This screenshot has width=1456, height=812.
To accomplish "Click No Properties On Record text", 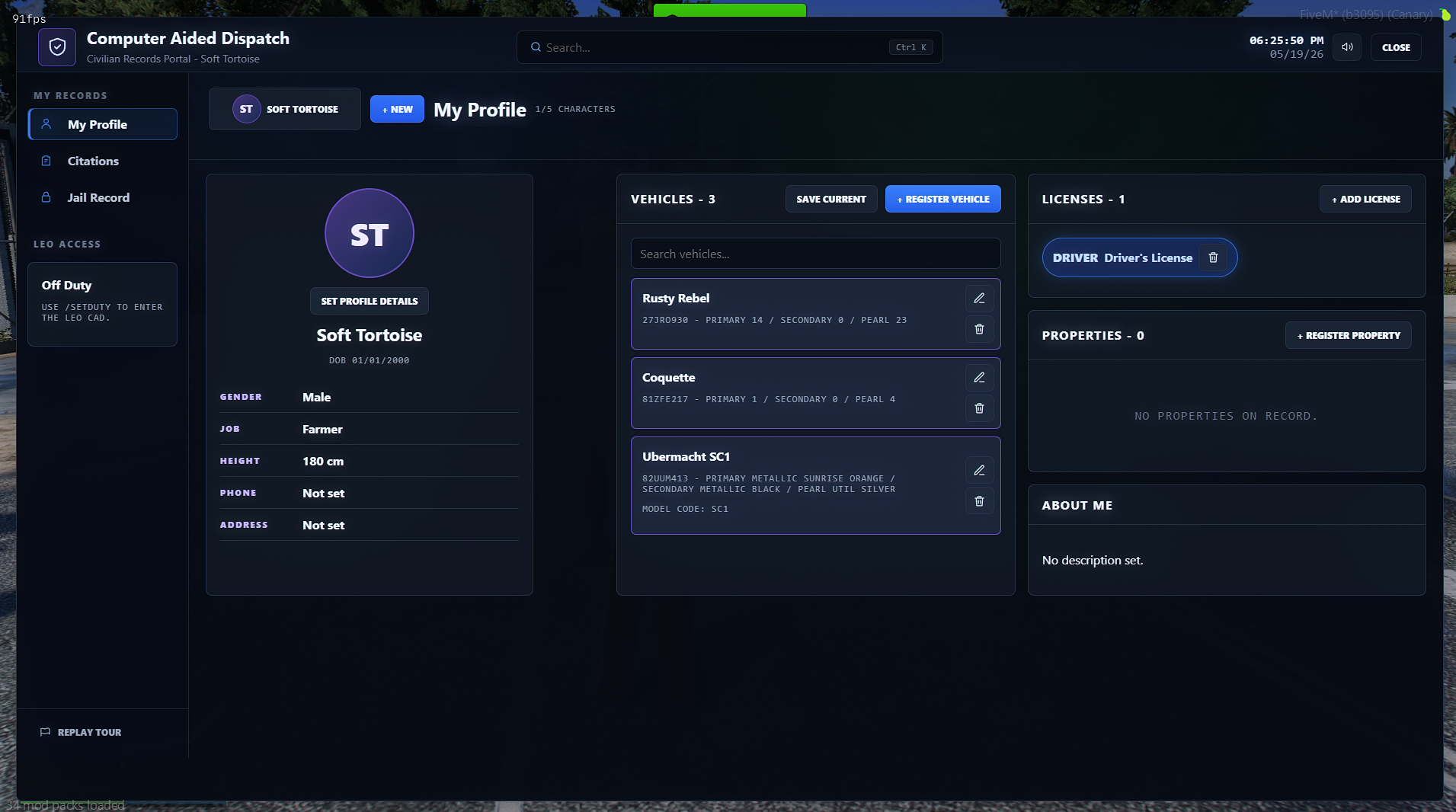I will (1226, 416).
